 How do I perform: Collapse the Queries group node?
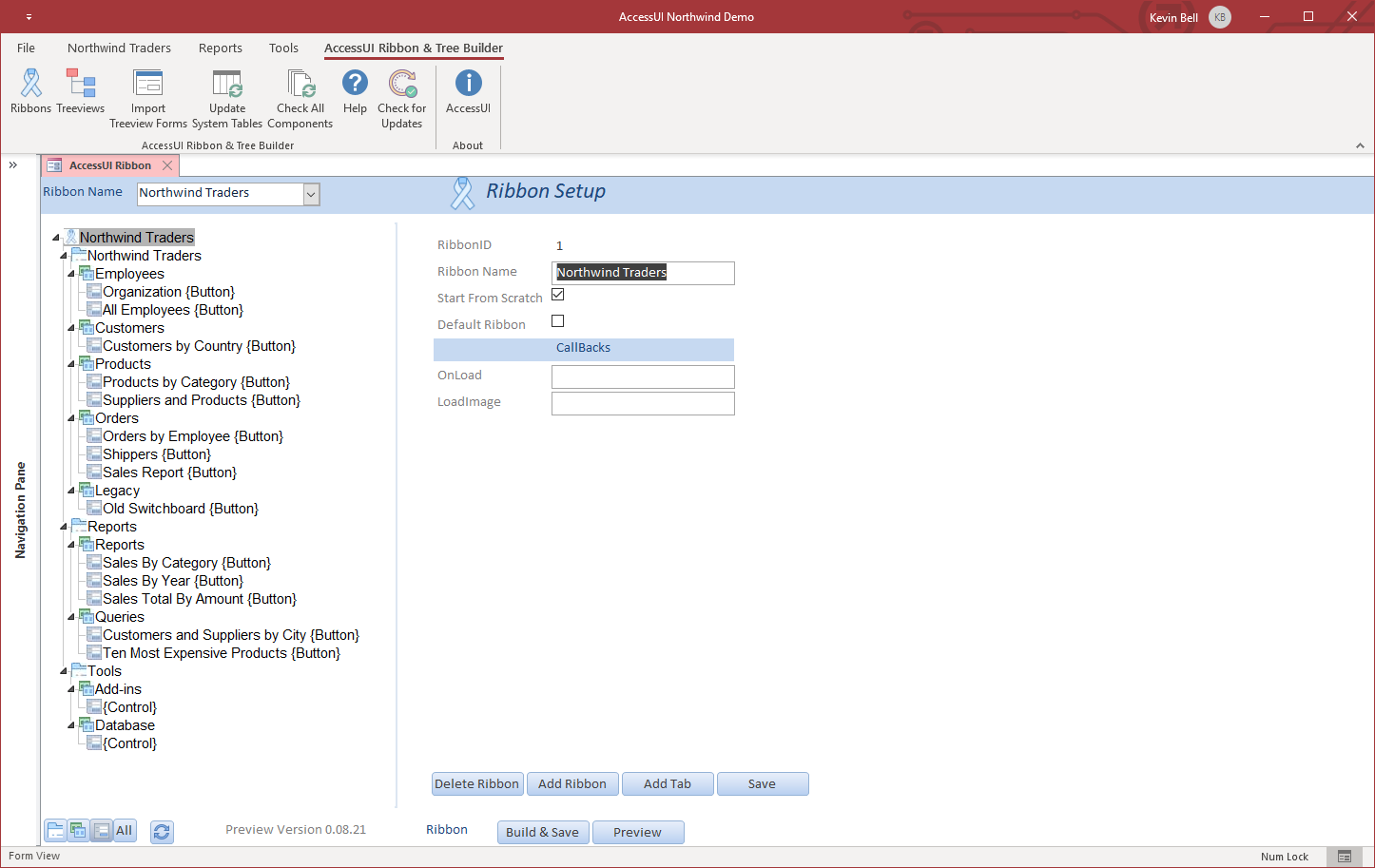(71, 617)
